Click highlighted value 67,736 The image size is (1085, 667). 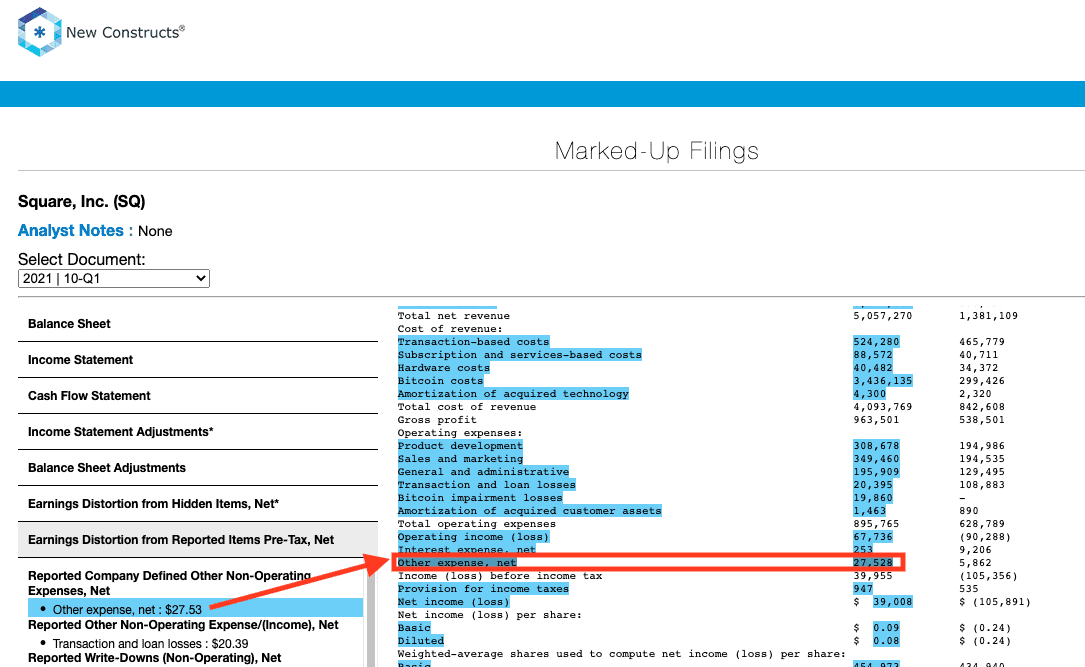coord(873,537)
